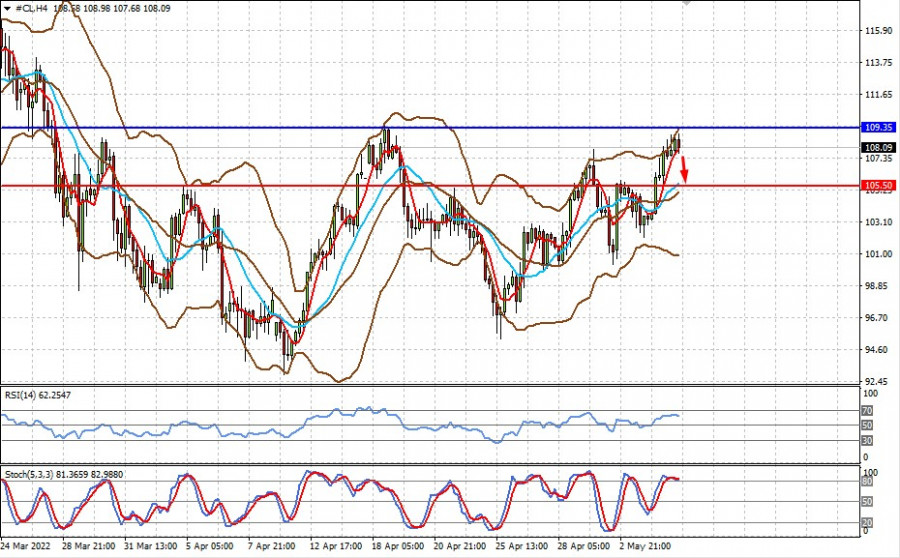Image resolution: width=900 pixels, height=558 pixels.
Task: Click the black 108.09 current price label
Action: [877, 147]
